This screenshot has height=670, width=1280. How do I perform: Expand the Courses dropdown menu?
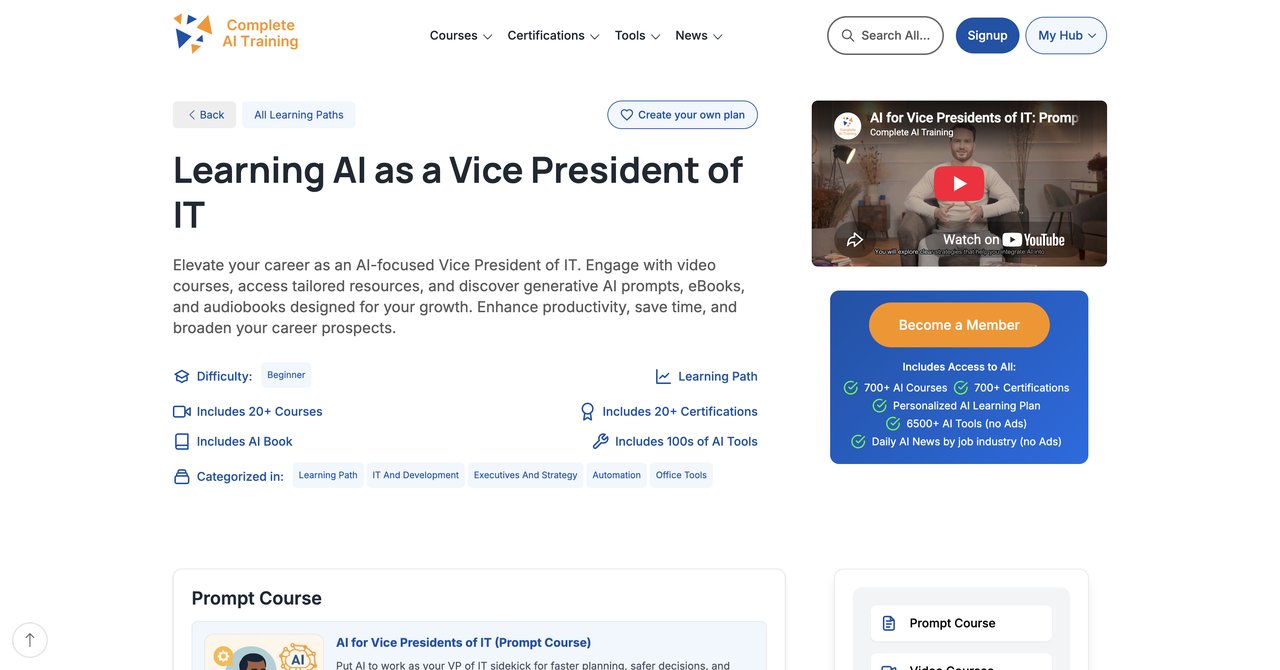461,35
